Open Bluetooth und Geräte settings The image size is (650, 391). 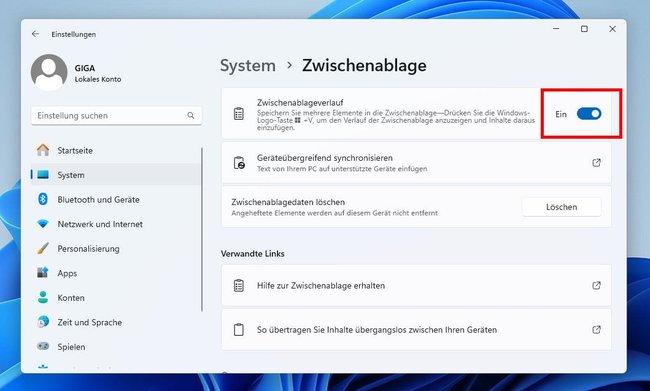[116, 199]
